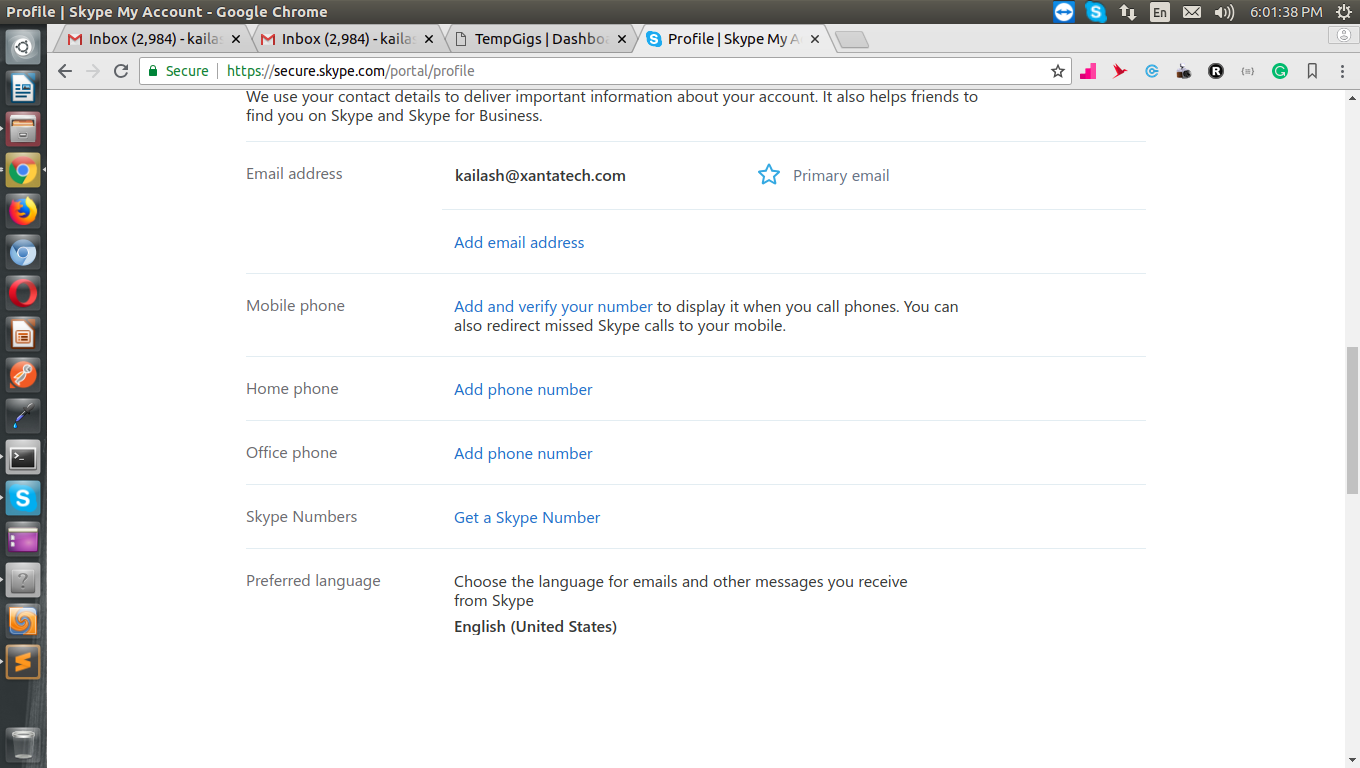Close the TempGigs Dashboard tab

click(622, 39)
